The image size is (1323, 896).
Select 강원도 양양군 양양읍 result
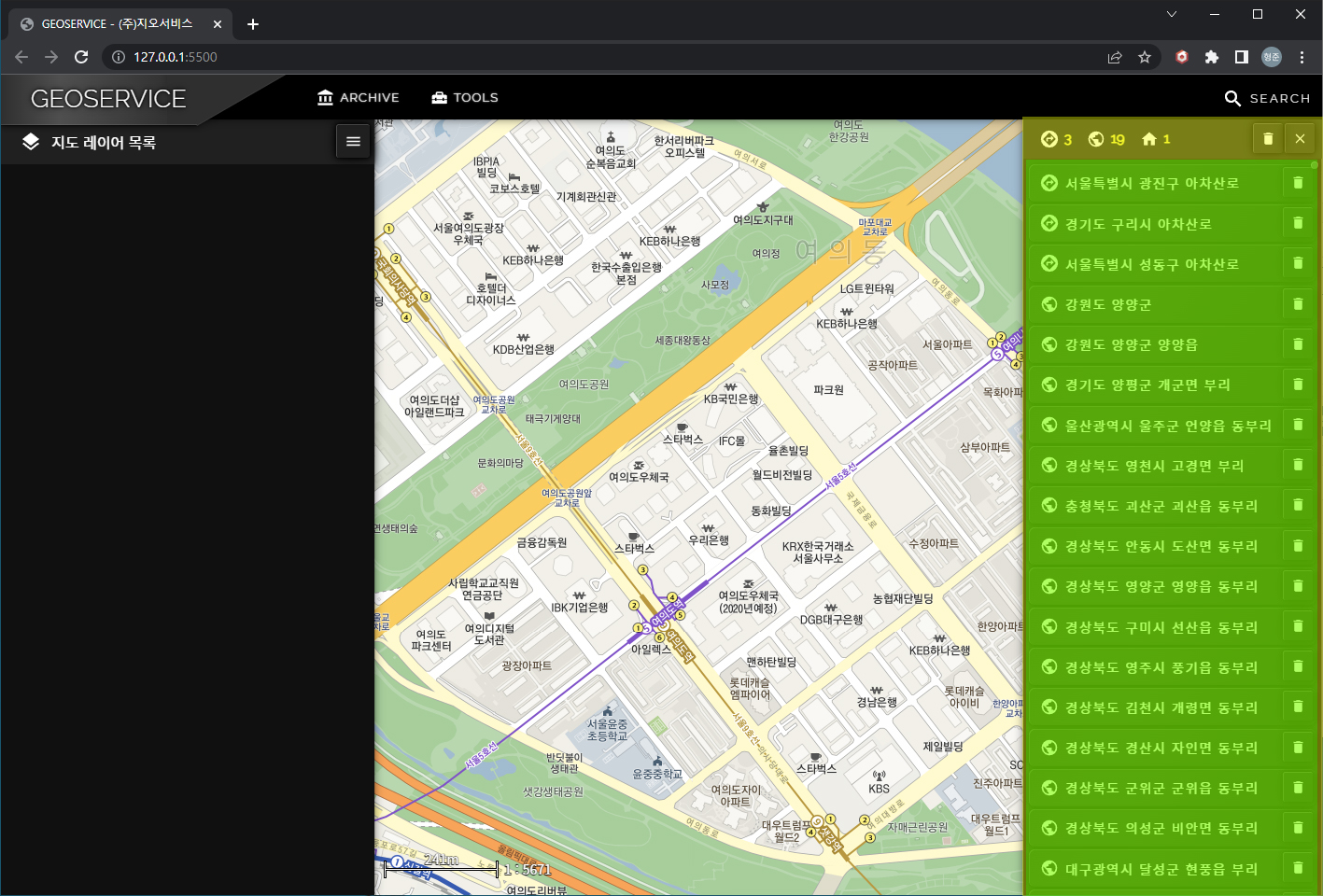(x=1153, y=344)
